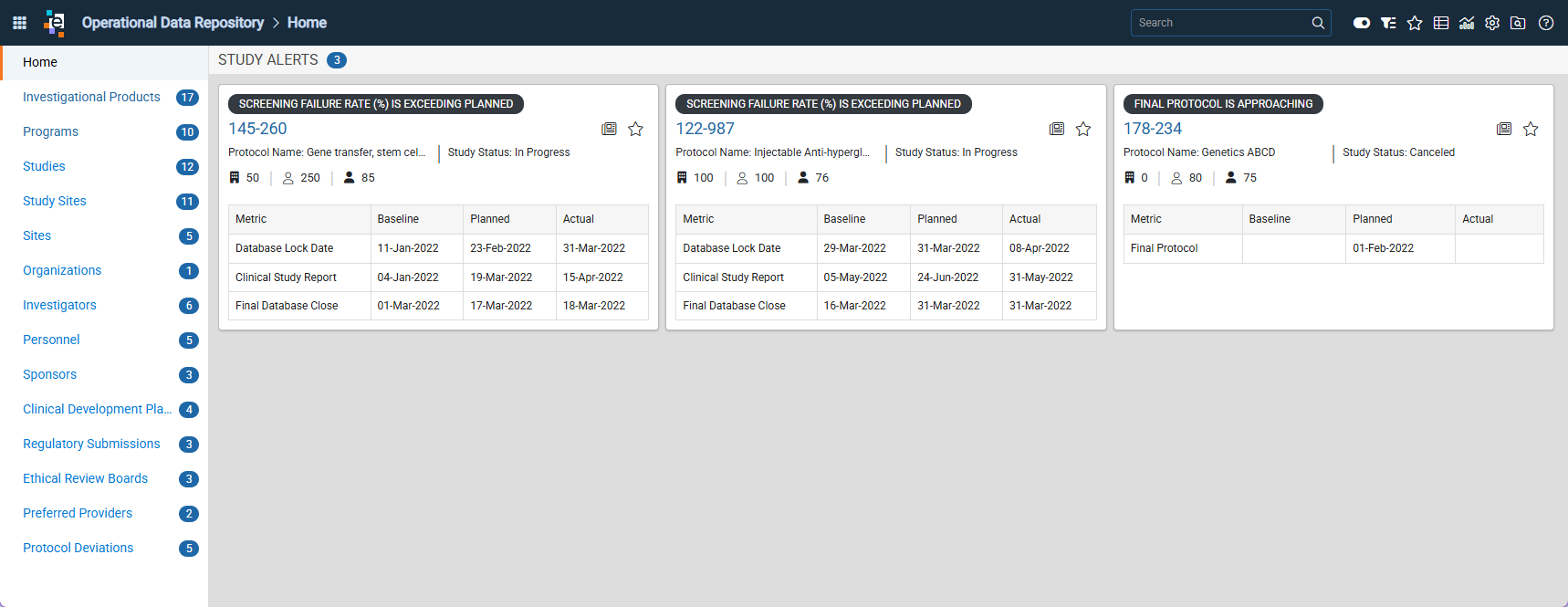Click sites building icon on study 178-234
Image resolution: width=1568 pixels, height=607 pixels.
[x=1130, y=178]
